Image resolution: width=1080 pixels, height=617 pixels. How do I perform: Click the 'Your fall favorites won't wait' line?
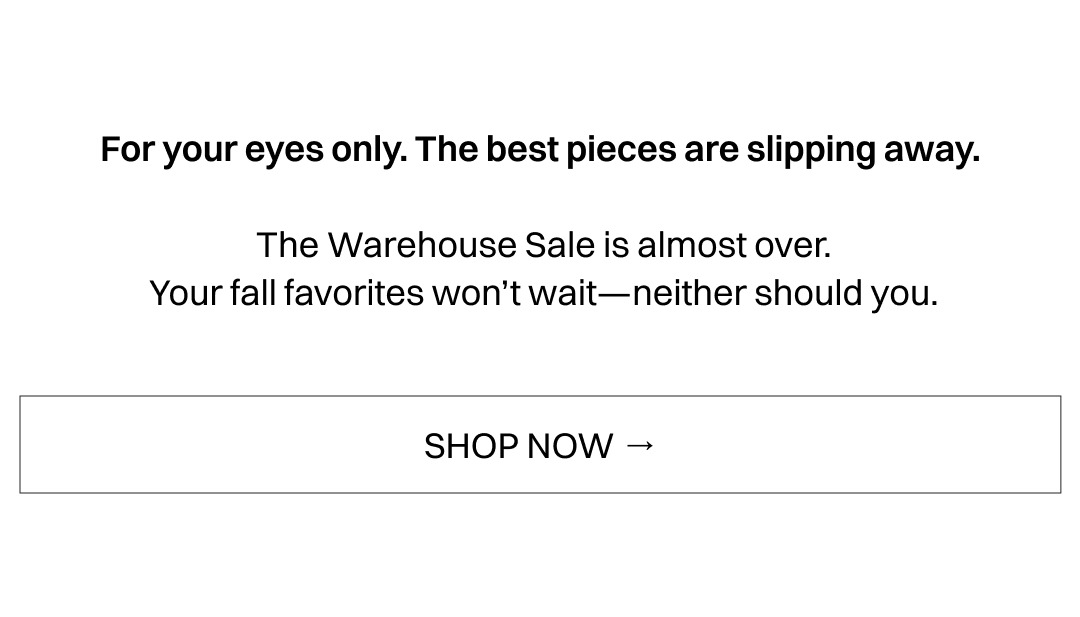point(543,293)
